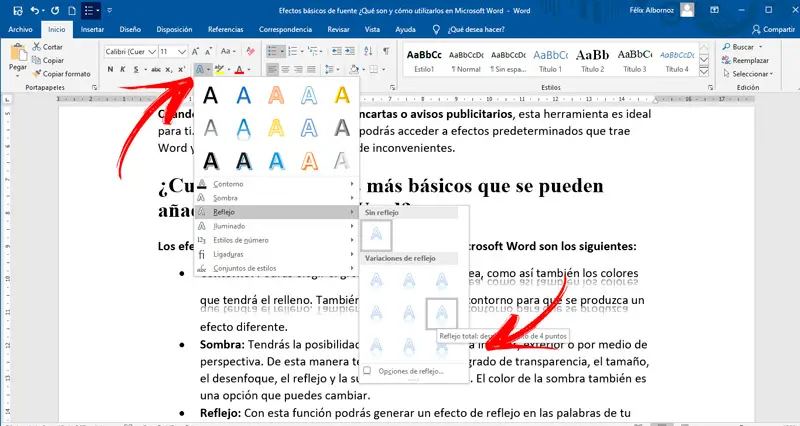Image resolution: width=800 pixels, height=426 pixels.
Task: Toggle underline (S) formatting
Action: [x=136, y=69]
